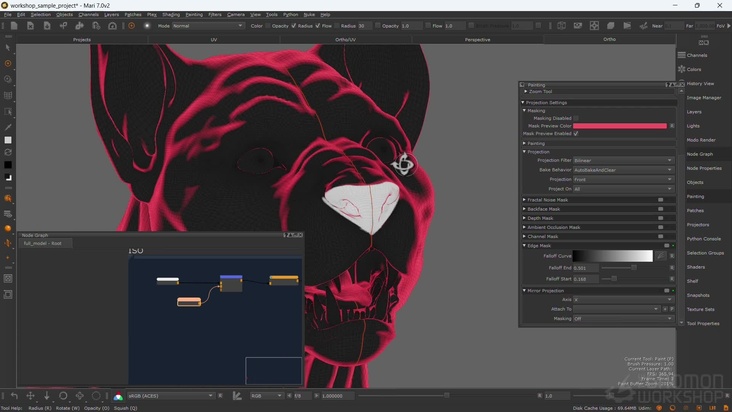Click the New Project icon in toolbar
Viewport: 732px width, 412px height.
(x=14, y=26)
